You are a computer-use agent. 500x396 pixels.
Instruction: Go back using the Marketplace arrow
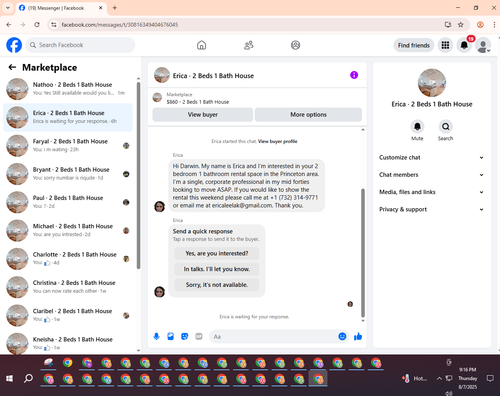point(12,67)
